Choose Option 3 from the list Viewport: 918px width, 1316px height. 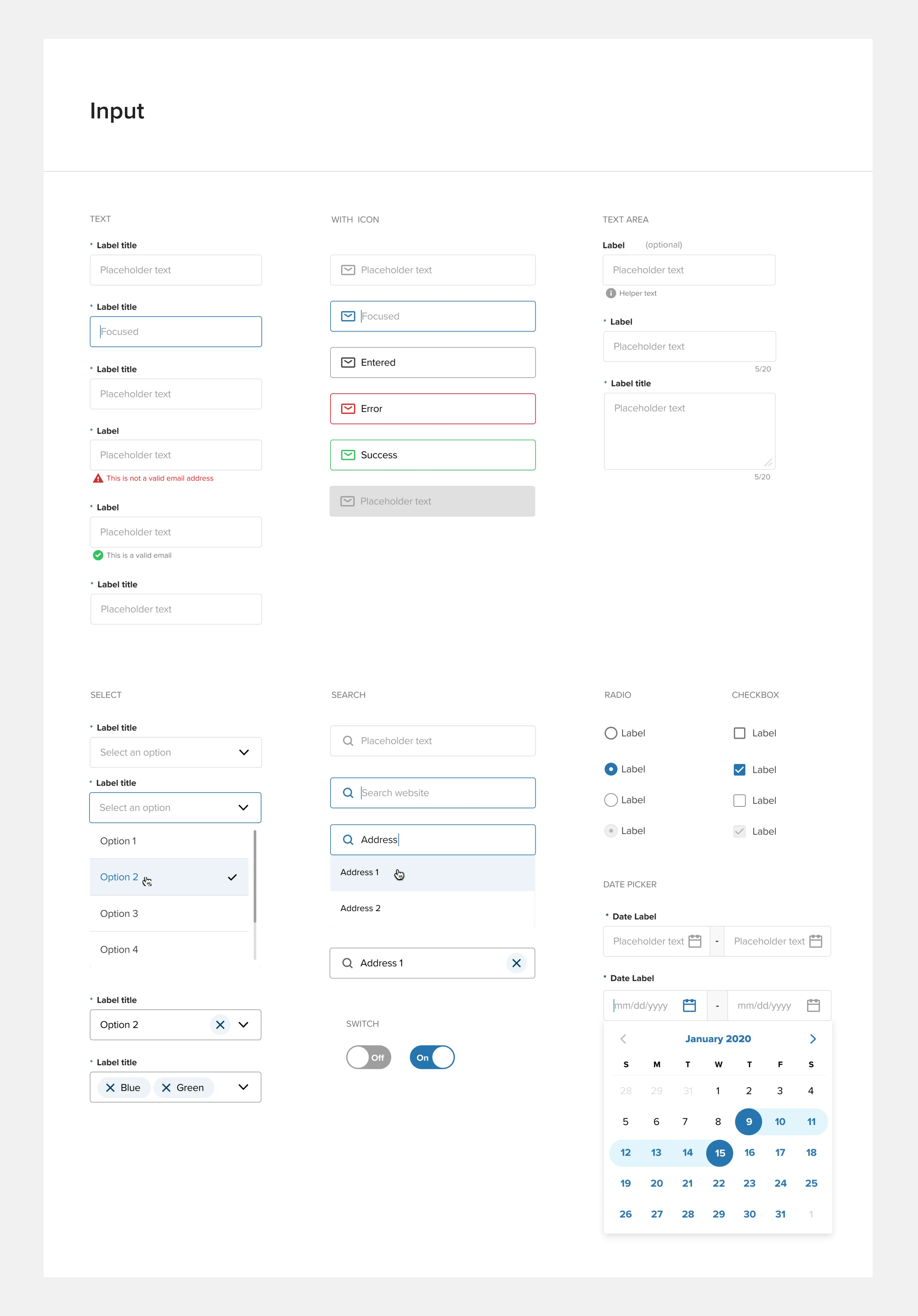click(x=169, y=914)
